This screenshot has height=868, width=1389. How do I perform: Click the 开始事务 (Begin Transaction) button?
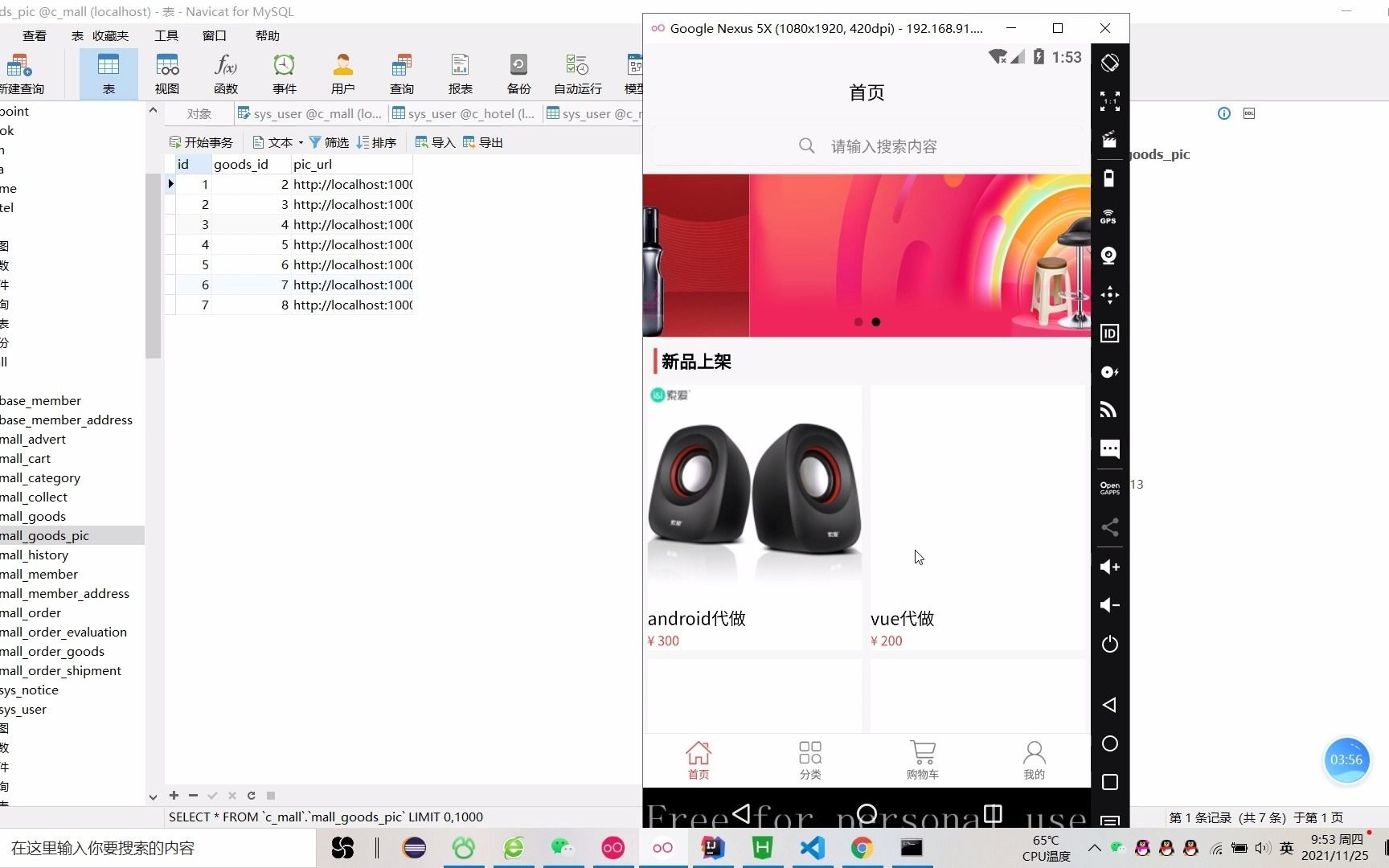pyautogui.click(x=201, y=141)
